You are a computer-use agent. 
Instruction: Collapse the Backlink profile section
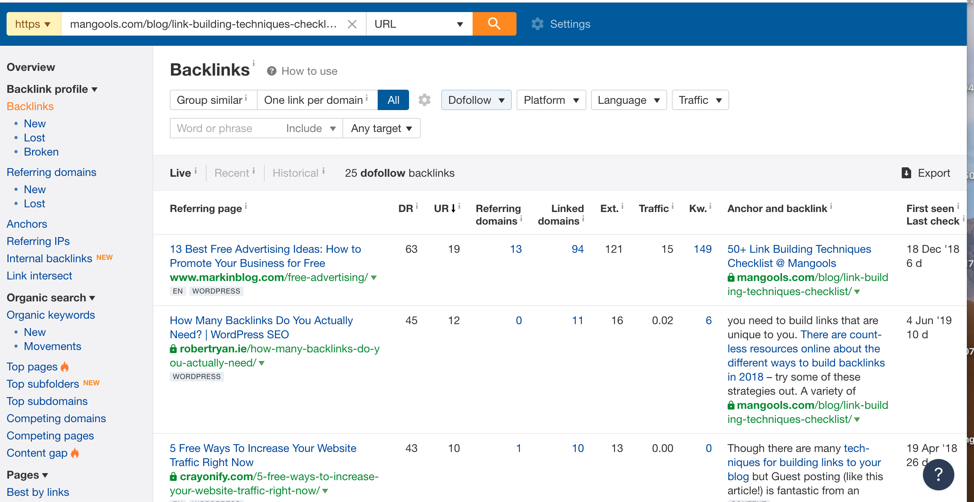click(x=52, y=89)
